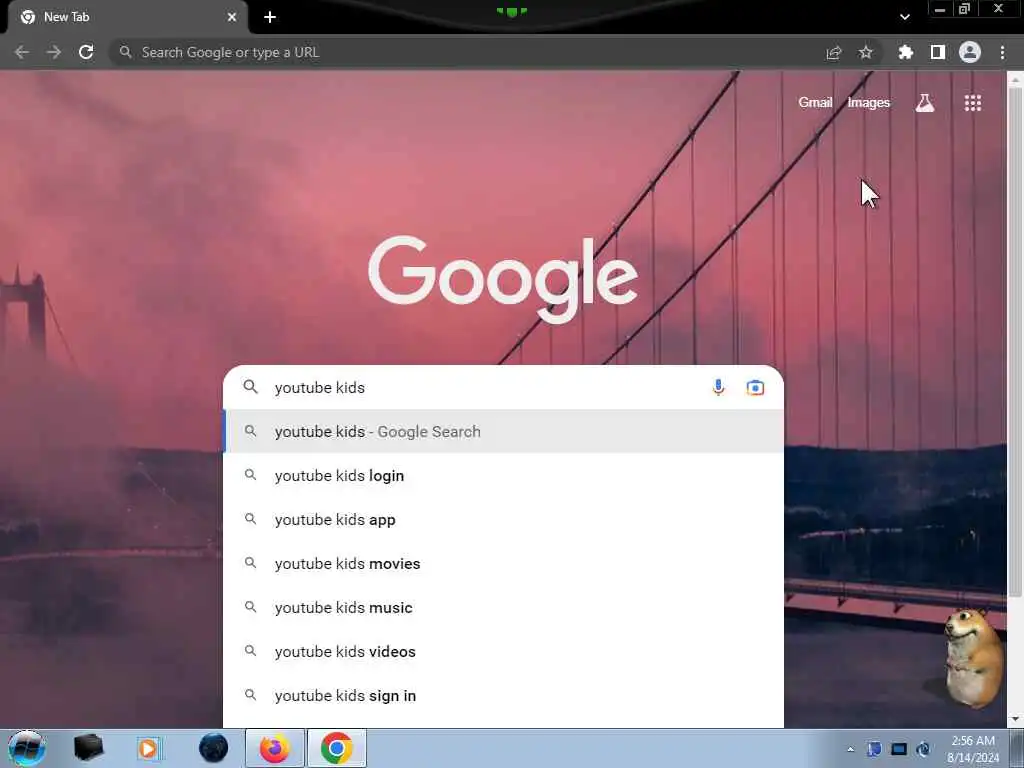Choose the 'youtube kids - Google Search' suggestion
The height and width of the screenshot is (768, 1024).
pos(503,432)
